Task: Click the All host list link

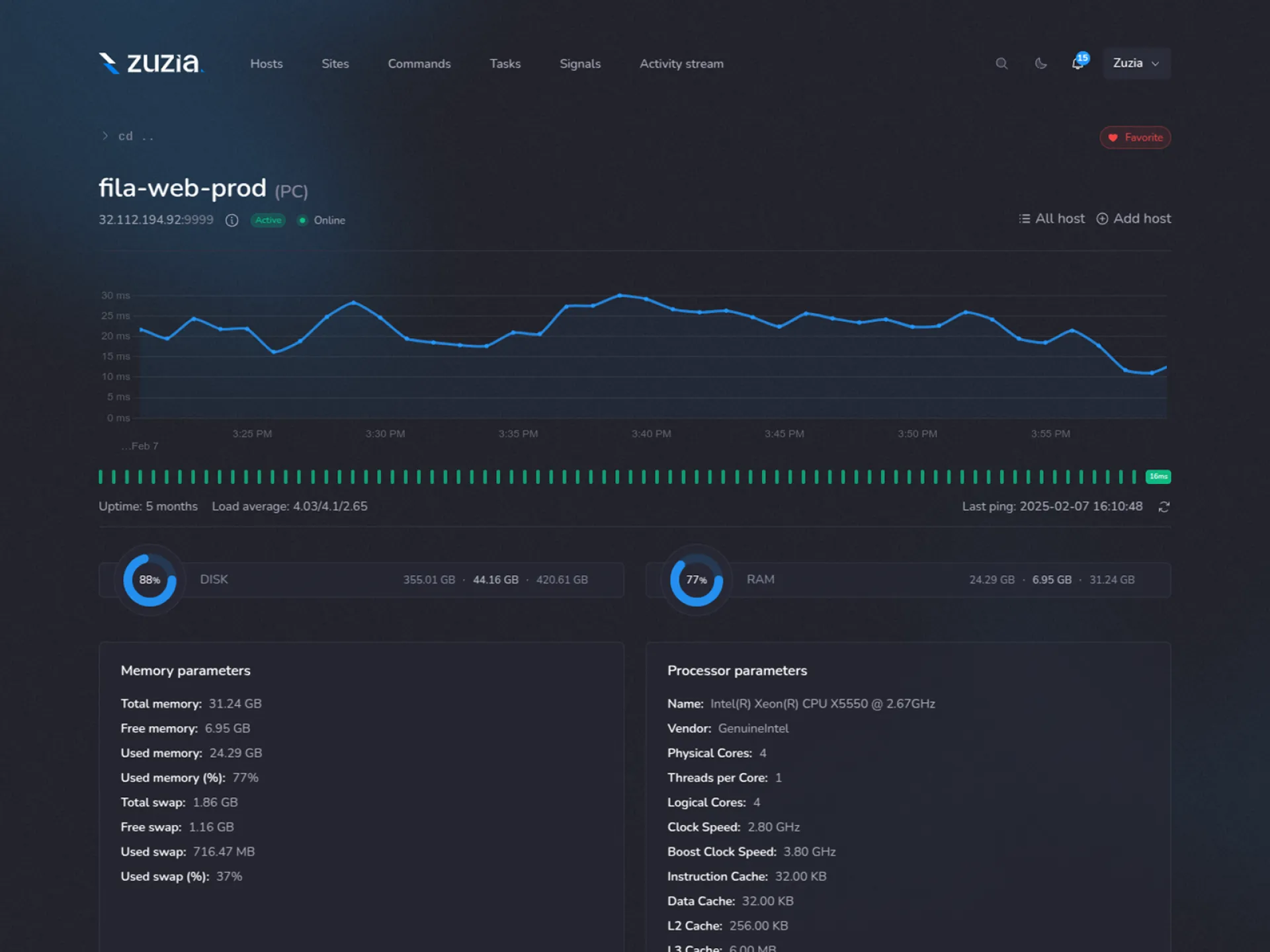Action: click(1052, 219)
